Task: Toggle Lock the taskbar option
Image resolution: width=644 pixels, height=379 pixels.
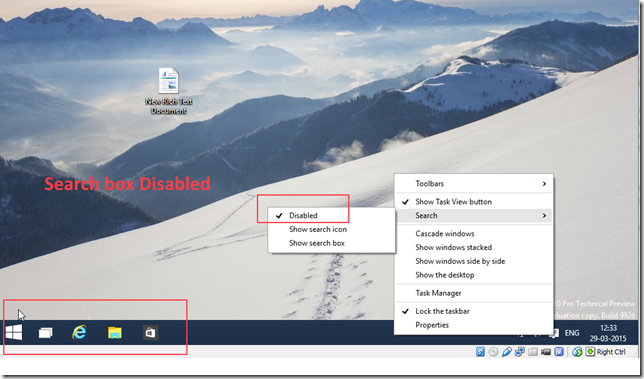Action: click(x=474, y=311)
